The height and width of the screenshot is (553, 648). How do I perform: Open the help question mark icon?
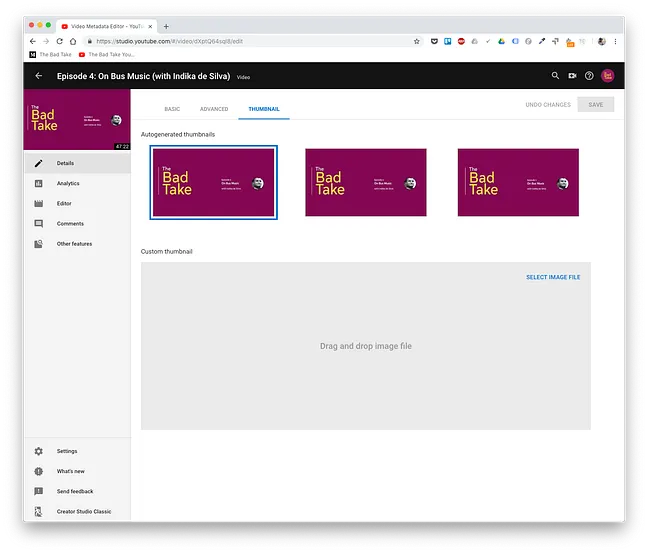coord(589,76)
